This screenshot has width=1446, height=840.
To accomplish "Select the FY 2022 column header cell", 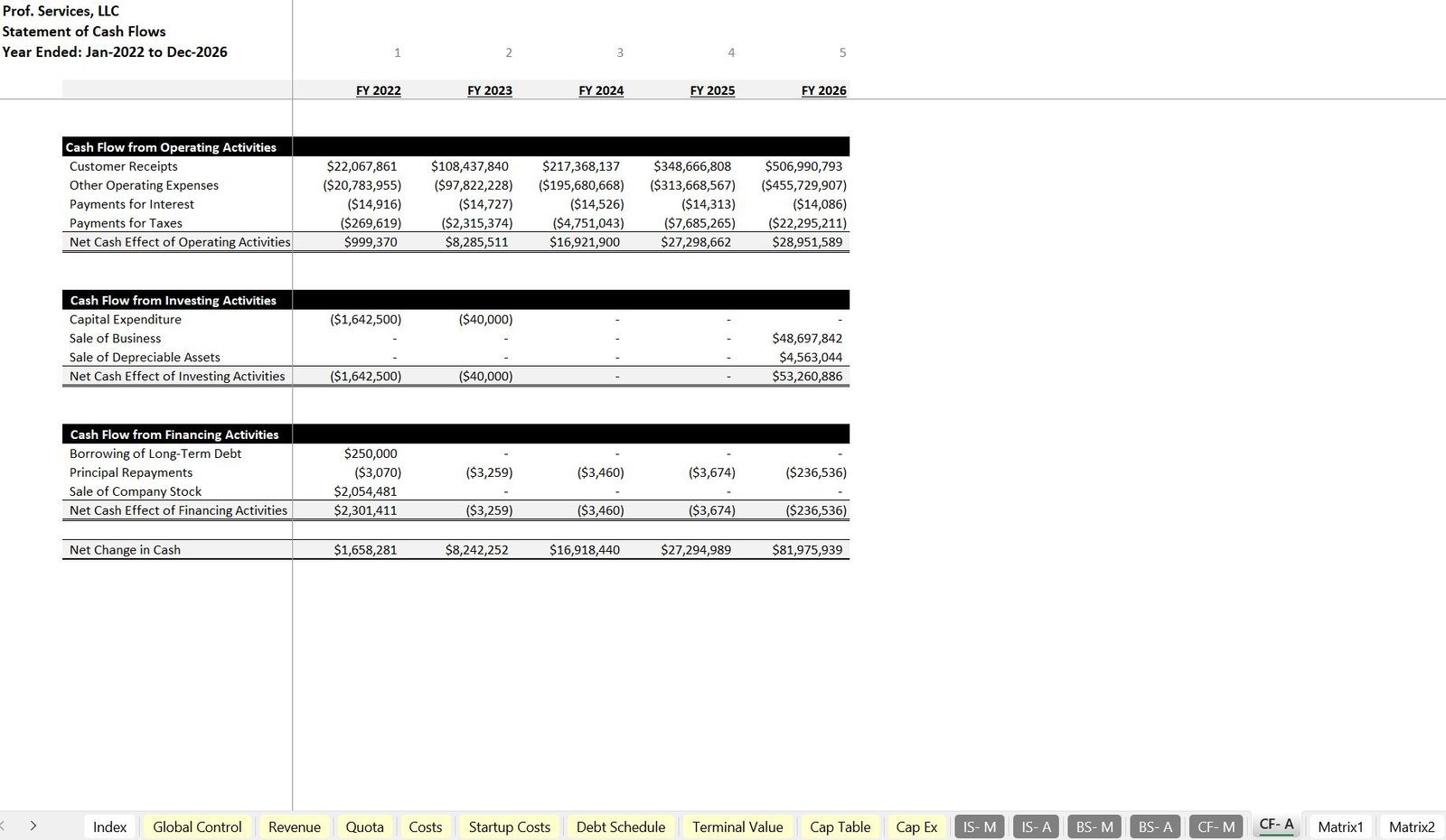I will 378,90.
